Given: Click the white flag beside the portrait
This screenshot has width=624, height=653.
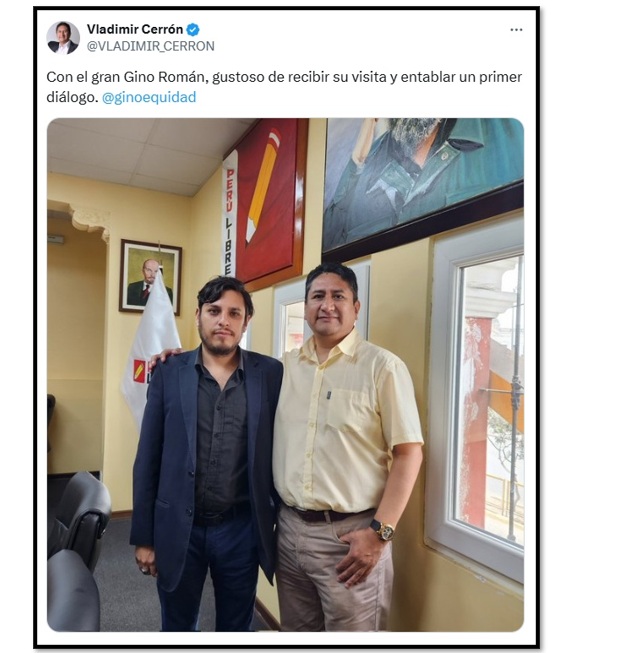Looking at the screenshot, I should [150, 348].
